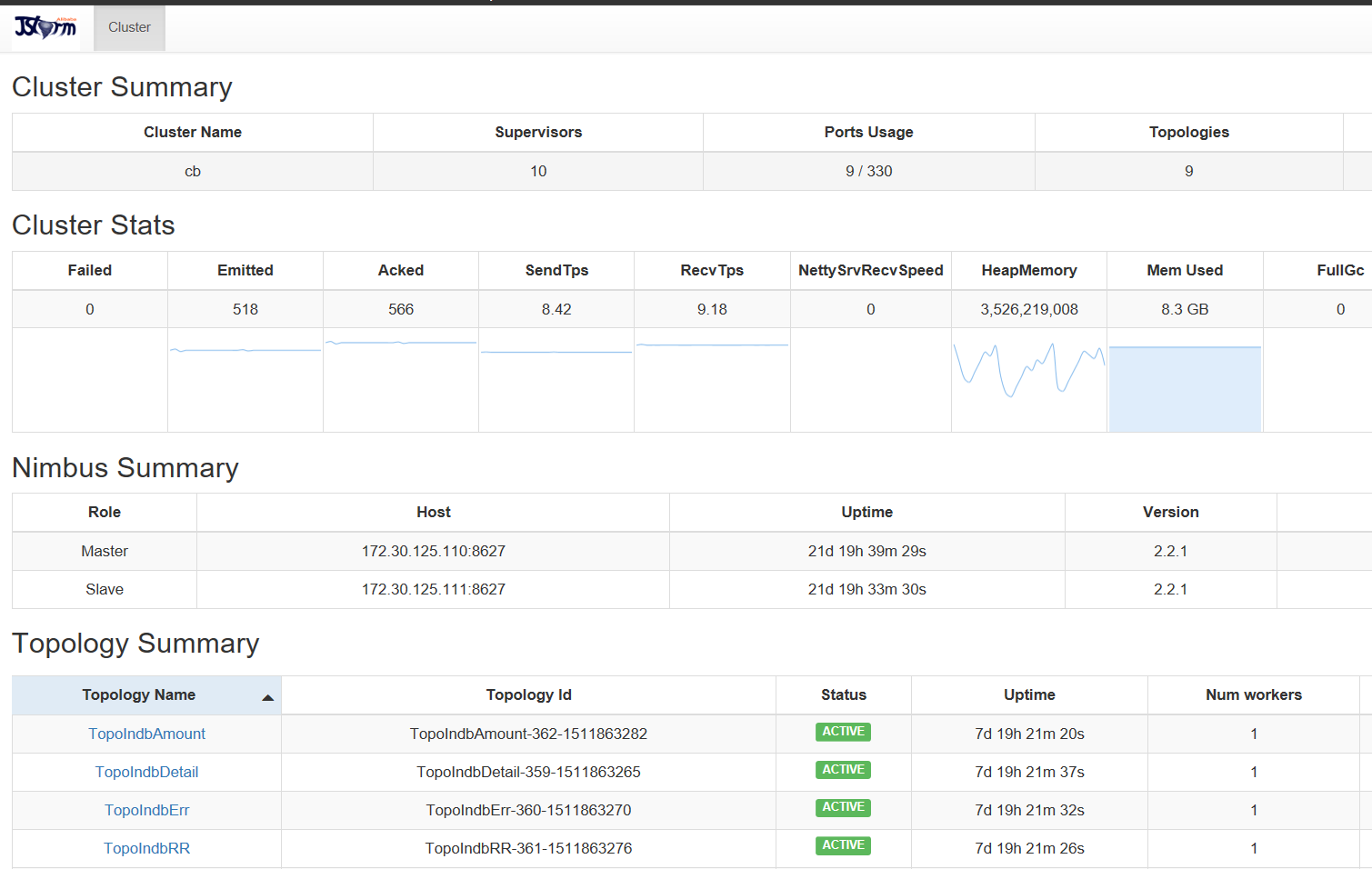Select the Master nimbus host 172.30.125.110:8627
Image resolution: width=1372 pixels, height=869 pixels.
[433, 551]
